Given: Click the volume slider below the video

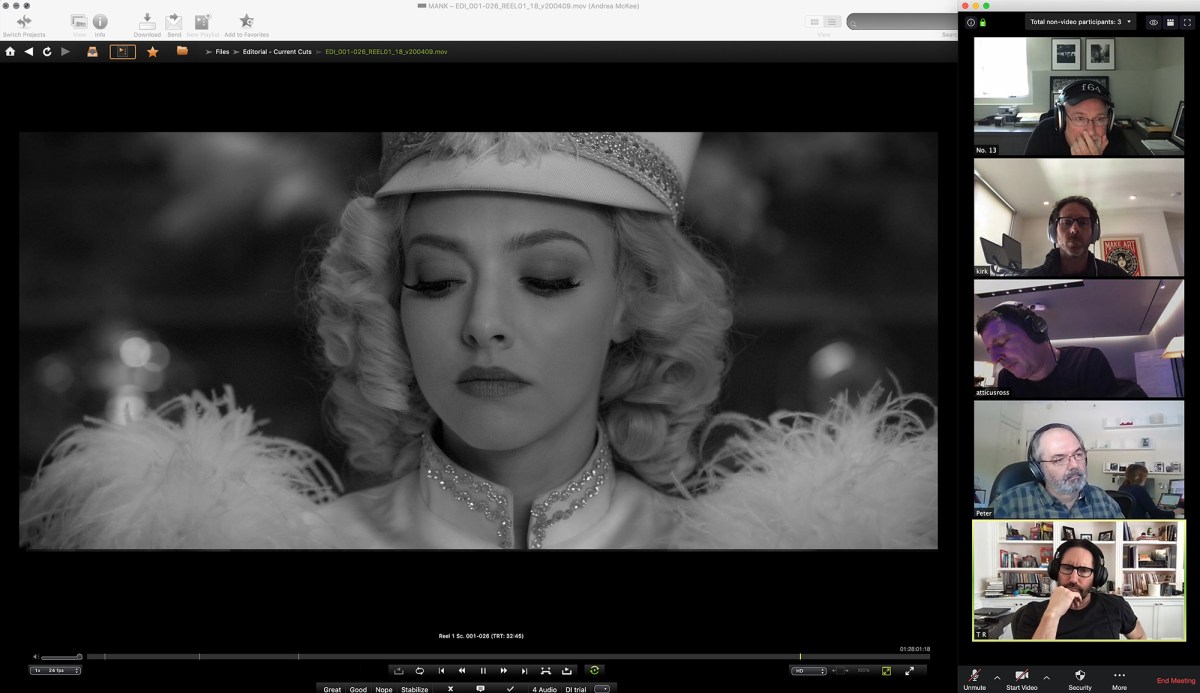Looking at the screenshot, I should tap(62, 657).
